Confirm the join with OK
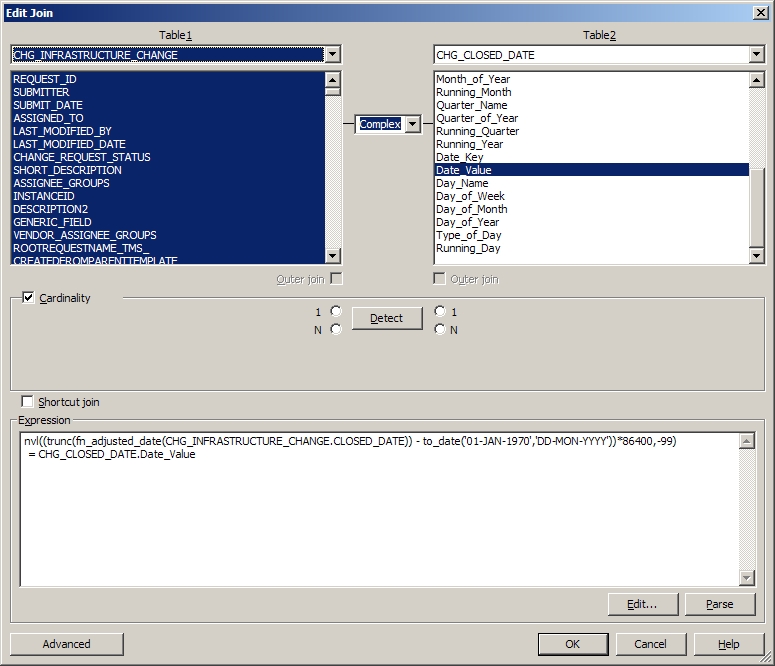775x666 pixels. 572,644
